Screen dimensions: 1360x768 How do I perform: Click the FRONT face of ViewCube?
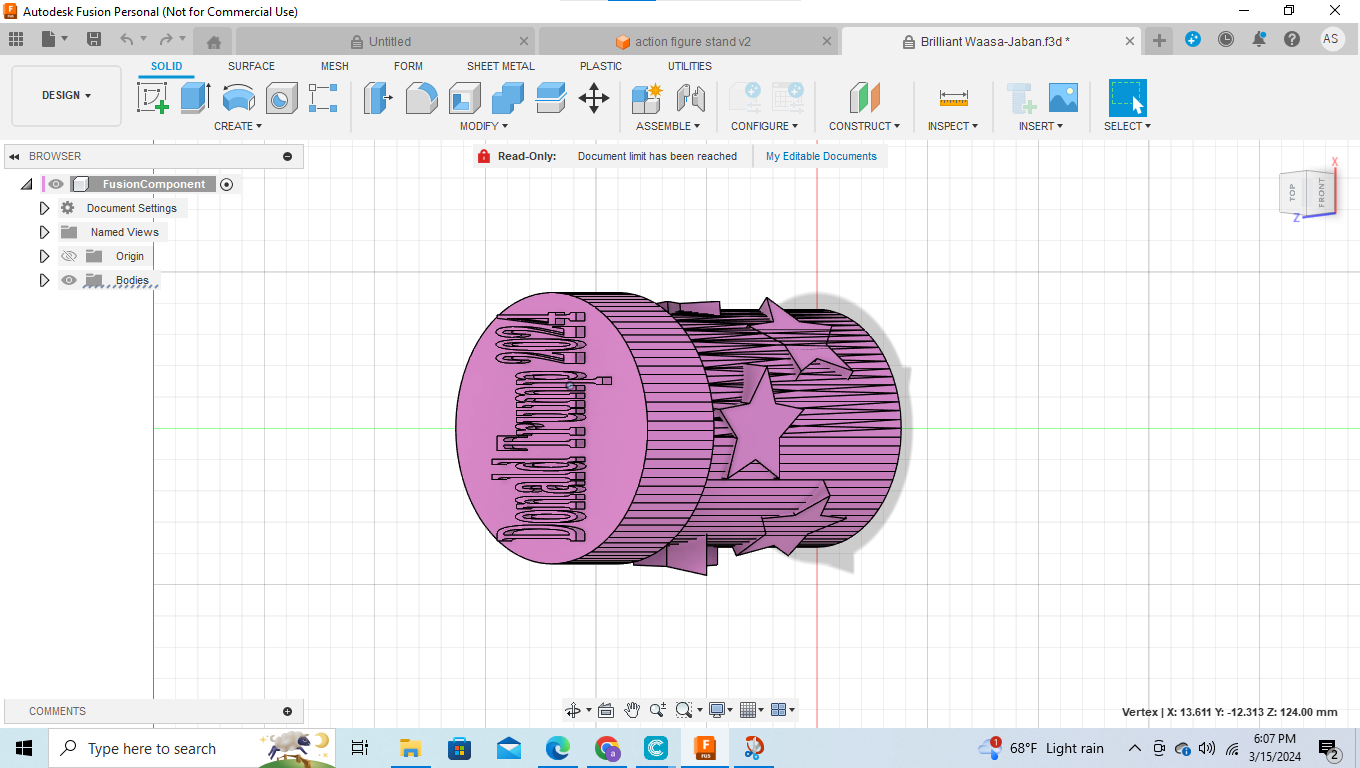[1321, 191]
